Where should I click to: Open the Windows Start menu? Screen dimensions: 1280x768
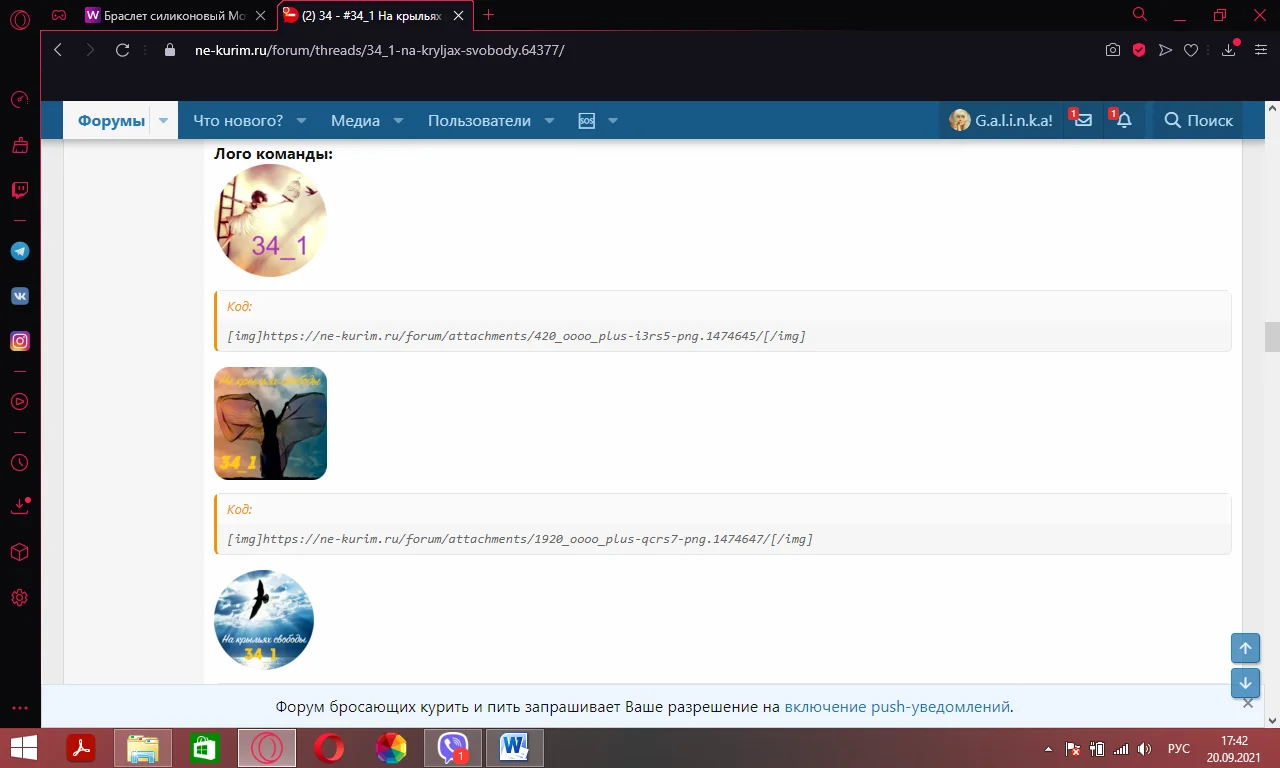23,748
